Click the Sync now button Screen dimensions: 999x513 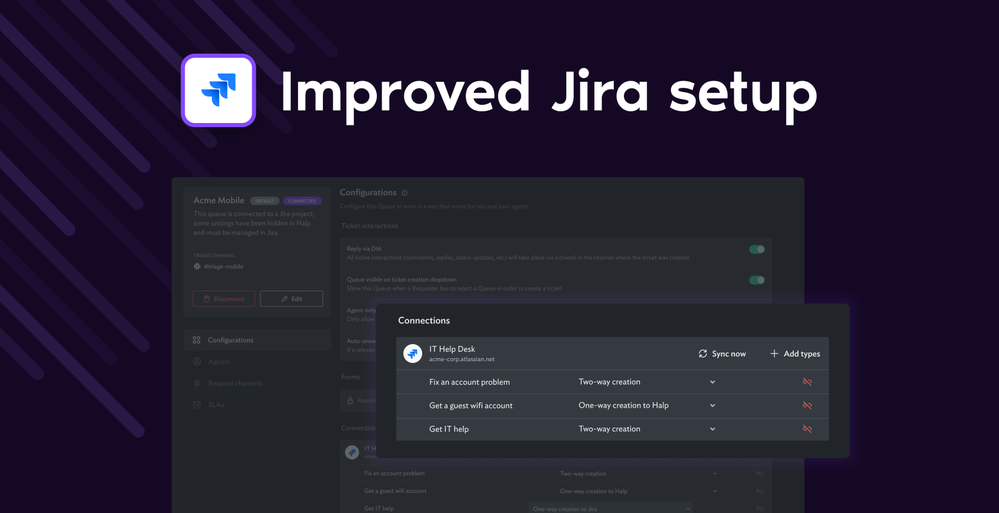722,354
